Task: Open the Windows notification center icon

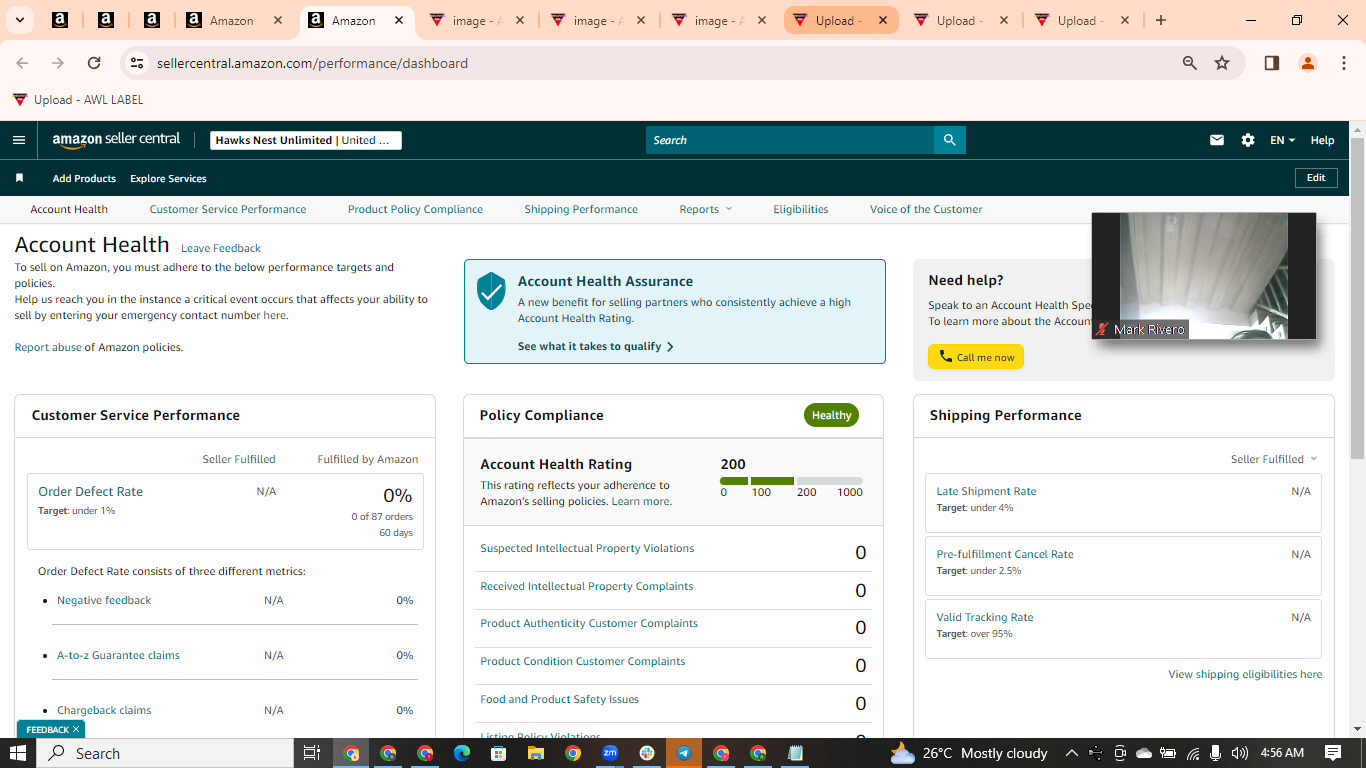Action: 1333,753
